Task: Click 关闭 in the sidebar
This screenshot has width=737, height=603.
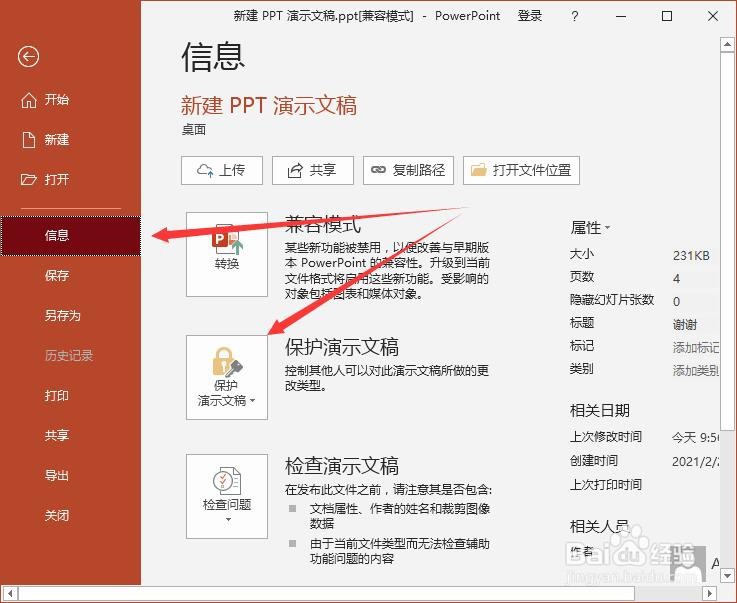Action: coord(57,515)
